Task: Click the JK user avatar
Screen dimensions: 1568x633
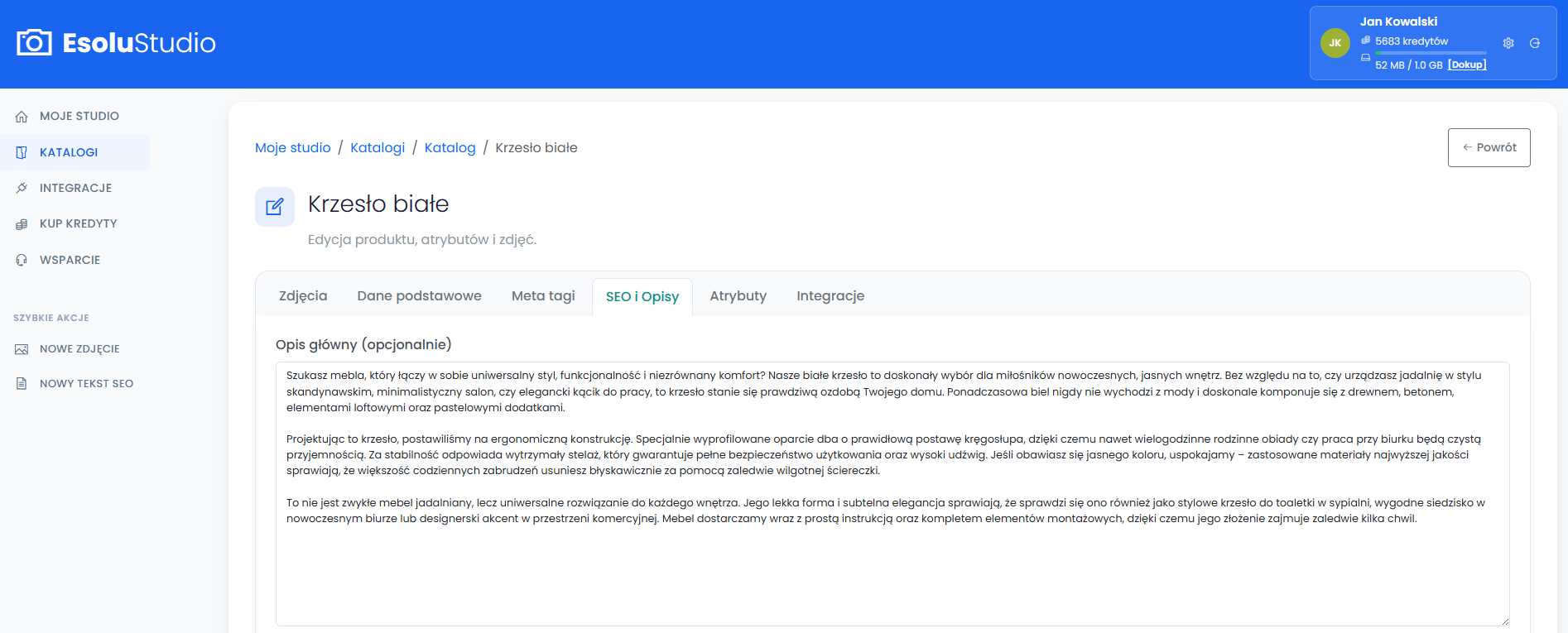Action: [1335, 43]
